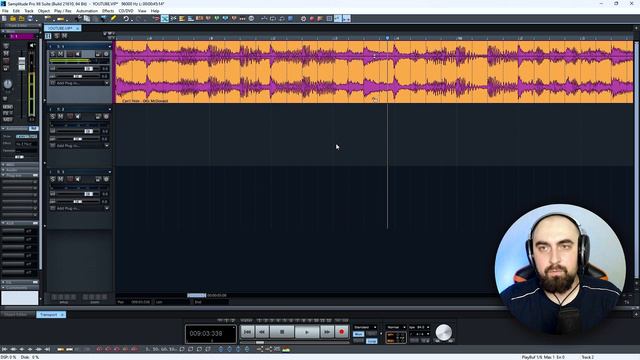
Task: Start playback with the transport Play button
Action: (307, 332)
